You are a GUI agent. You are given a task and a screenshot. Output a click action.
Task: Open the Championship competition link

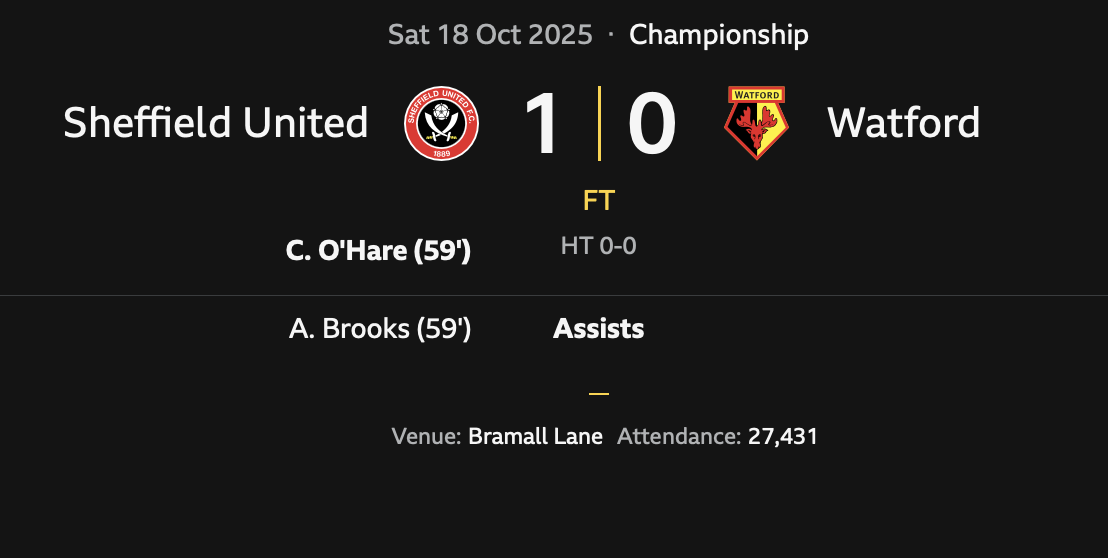tap(718, 35)
